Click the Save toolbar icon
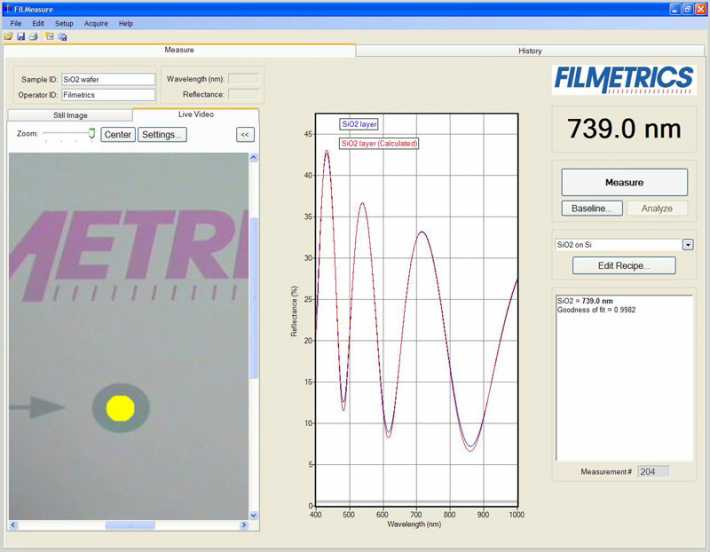This screenshot has width=710, height=552. [20, 36]
